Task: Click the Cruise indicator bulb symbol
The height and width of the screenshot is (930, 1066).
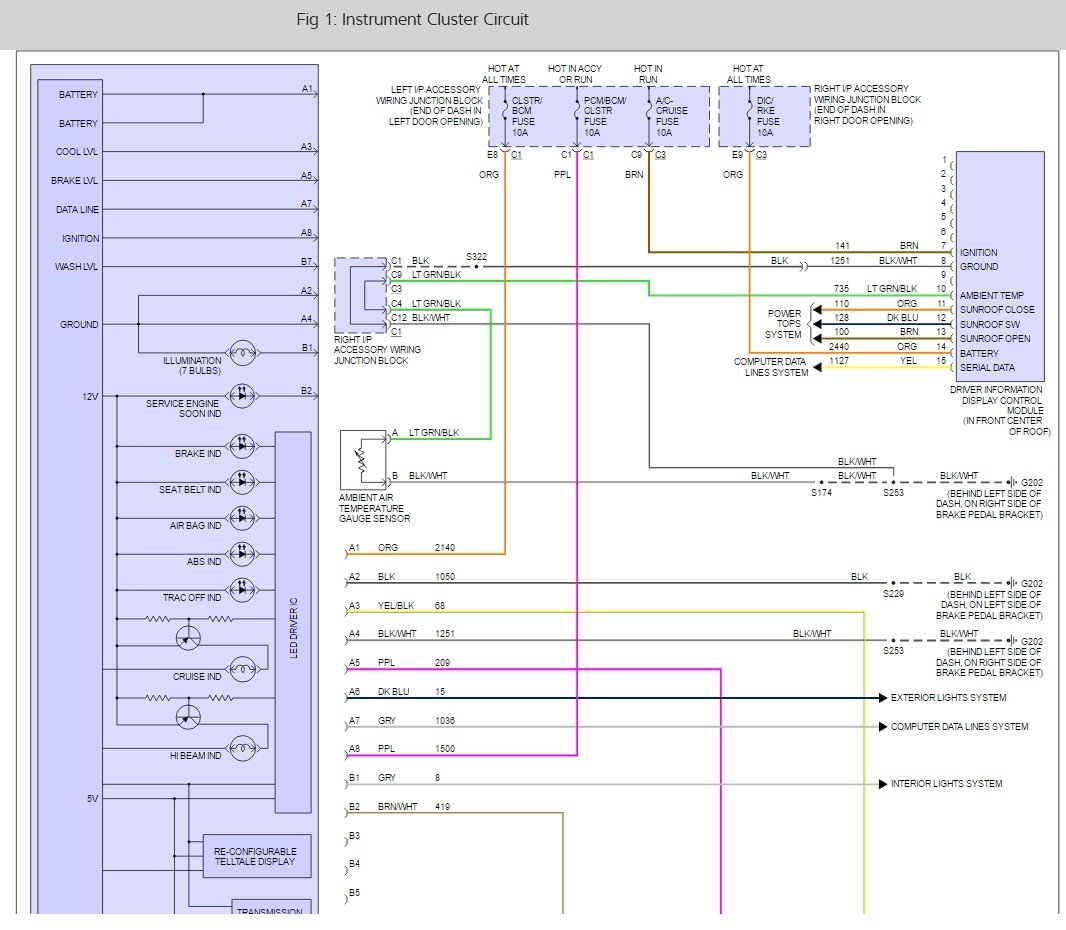Action: coord(241,667)
